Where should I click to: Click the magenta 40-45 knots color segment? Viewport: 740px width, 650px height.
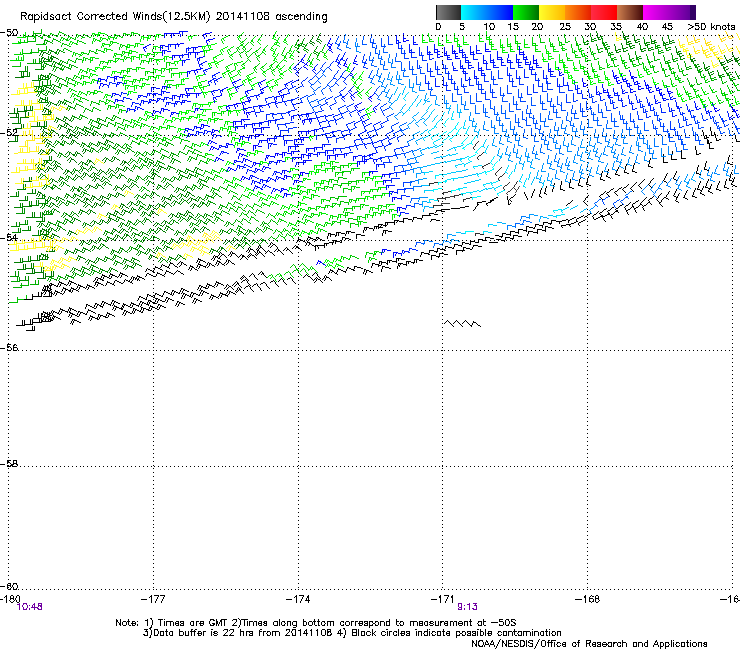pyautogui.click(x=656, y=12)
